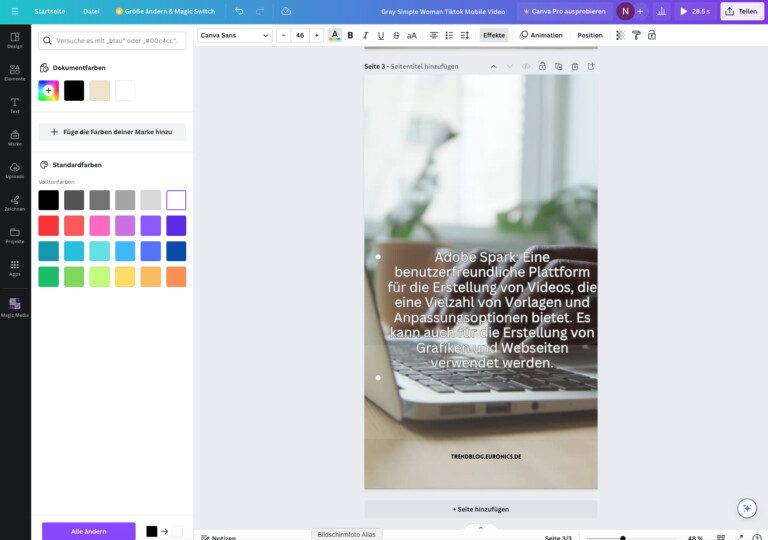Select the beige document color swatch

click(99, 91)
